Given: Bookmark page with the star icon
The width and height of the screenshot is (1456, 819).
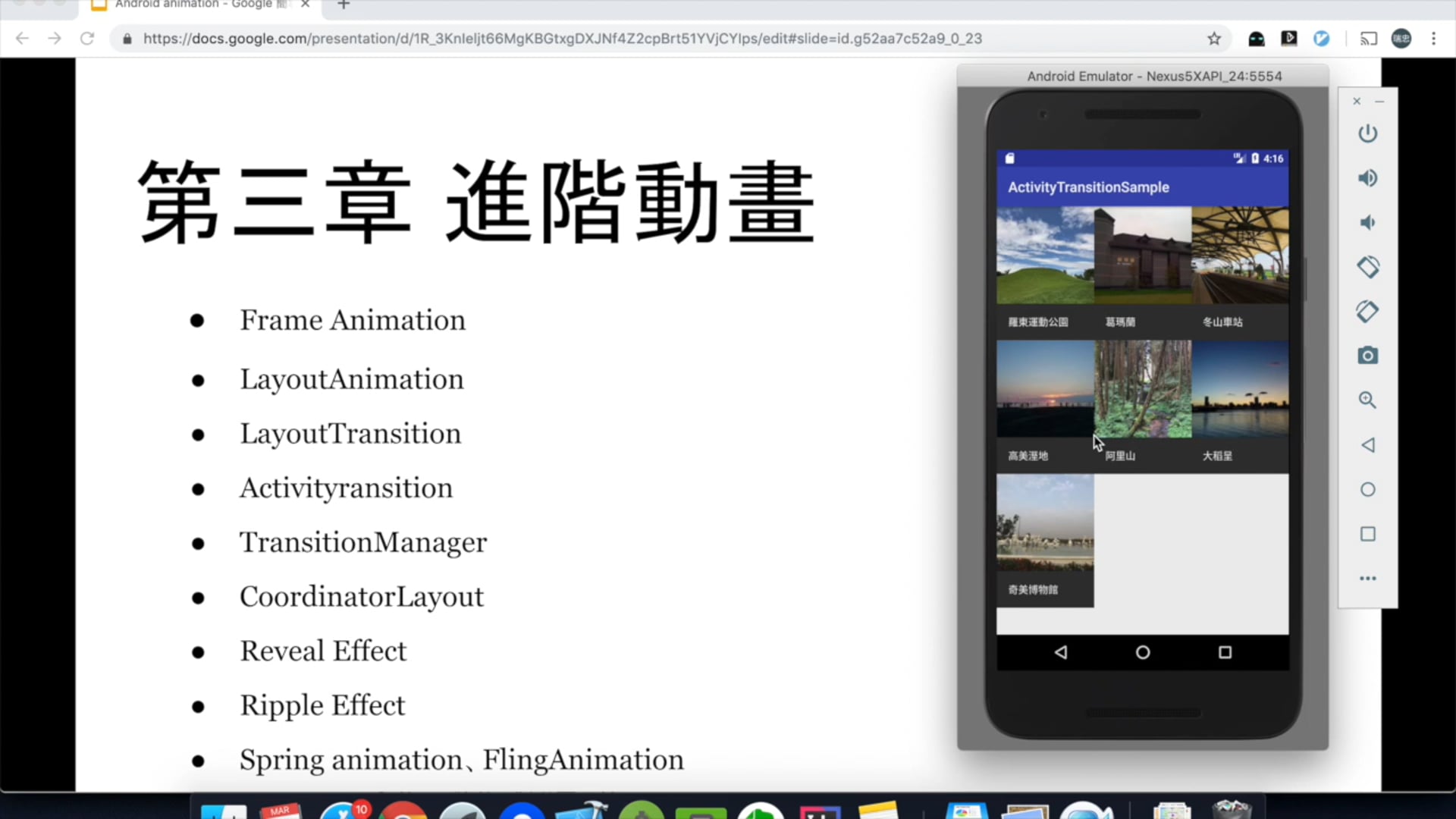Looking at the screenshot, I should [x=1214, y=39].
